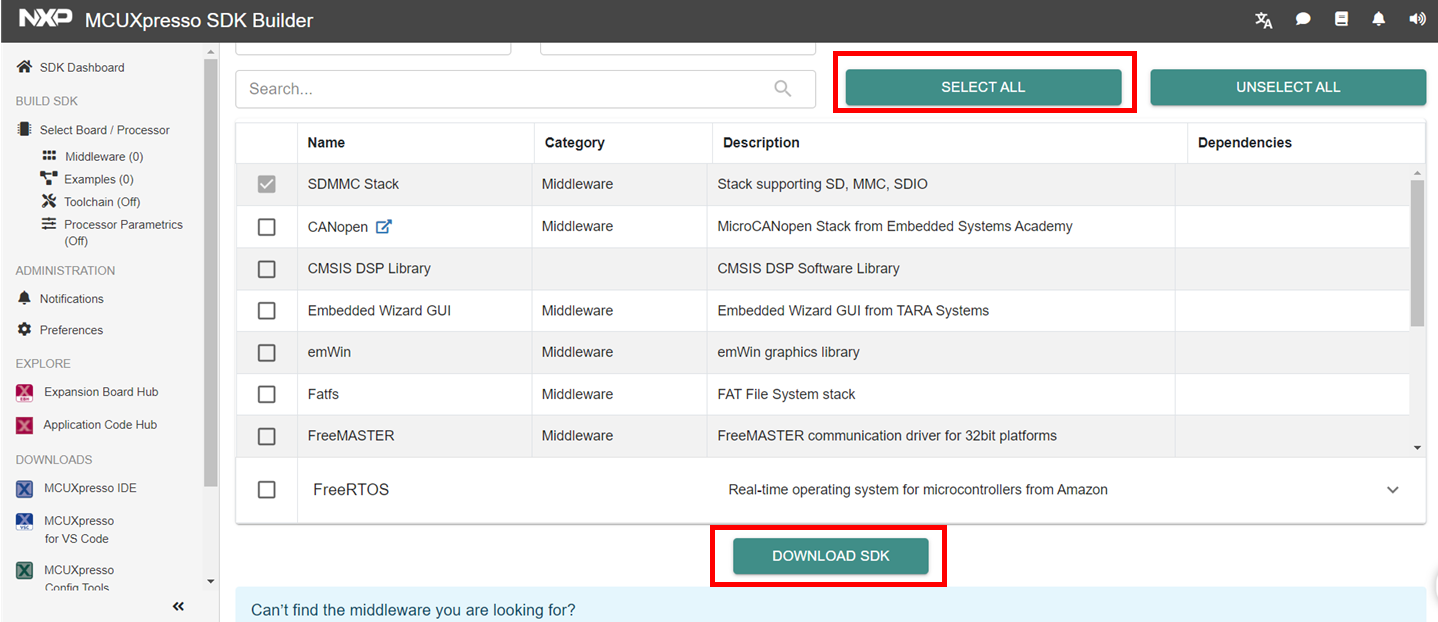Click the SDK Dashboard home icon
The height and width of the screenshot is (622, 1438).
tap(24, 67)
